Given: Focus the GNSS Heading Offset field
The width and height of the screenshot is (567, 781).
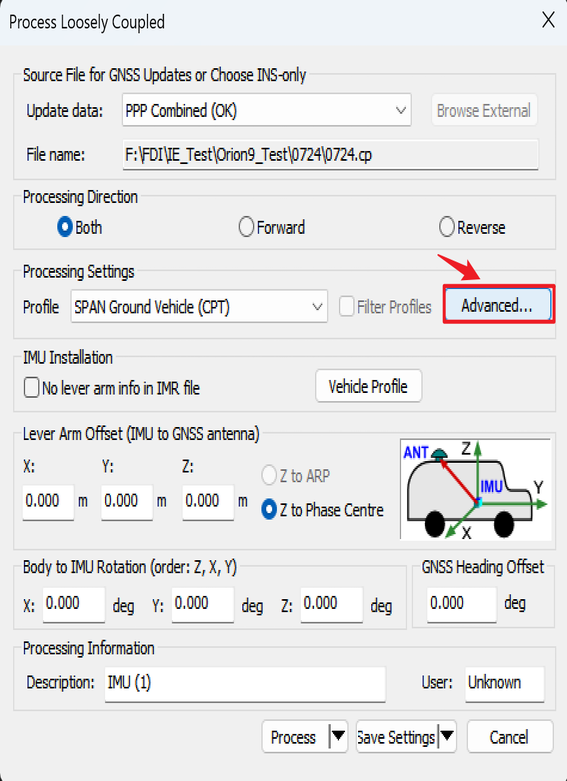Looking at the screenshot, I should (x=461, y=604).
